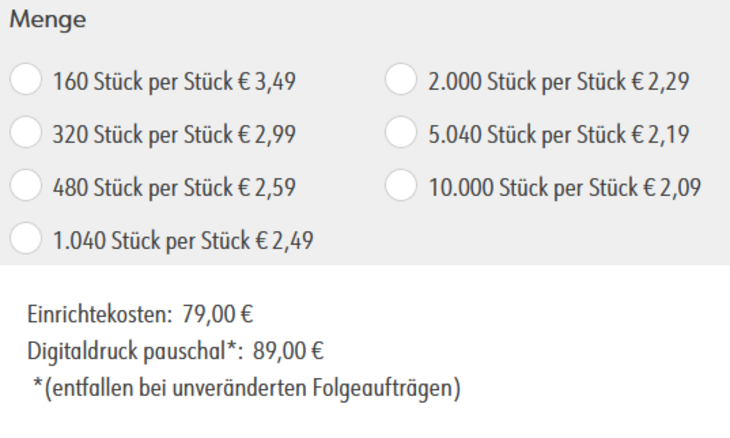Click the Einrichtekosten label text
The height and width of the screenshot is (438, 730).
coord(100,314)
